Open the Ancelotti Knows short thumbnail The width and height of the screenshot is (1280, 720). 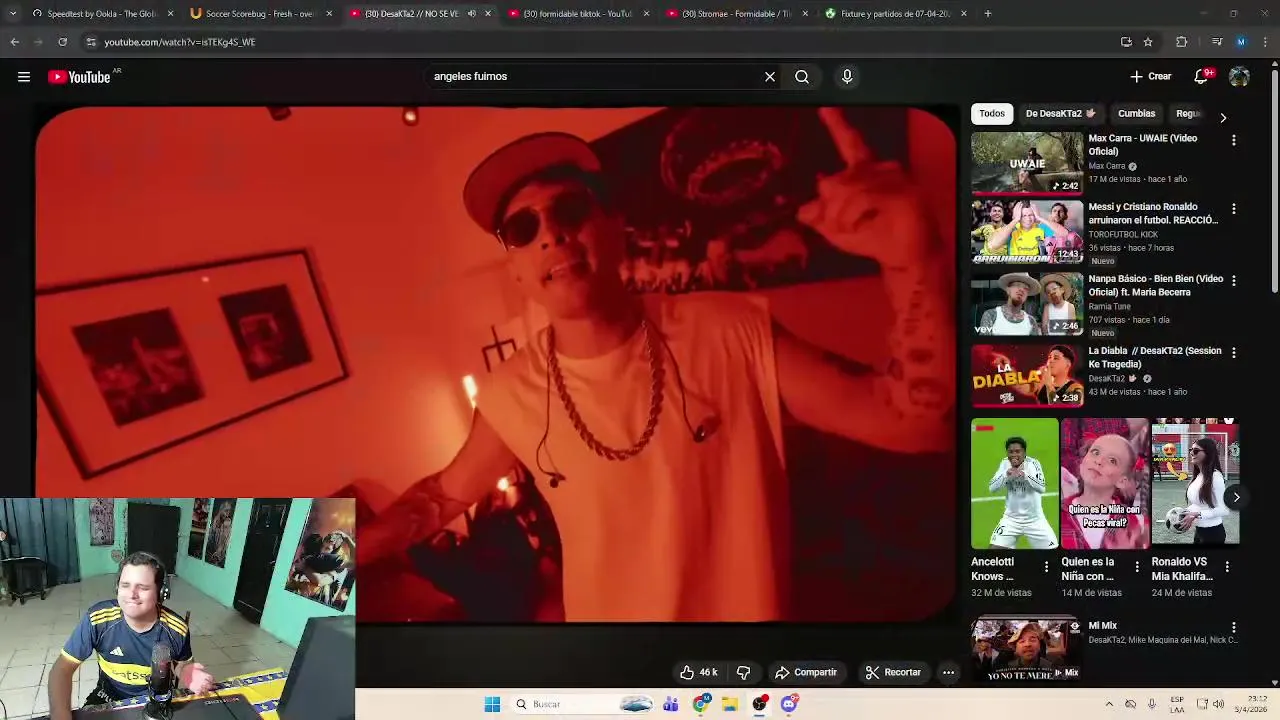click(1014, 484)
